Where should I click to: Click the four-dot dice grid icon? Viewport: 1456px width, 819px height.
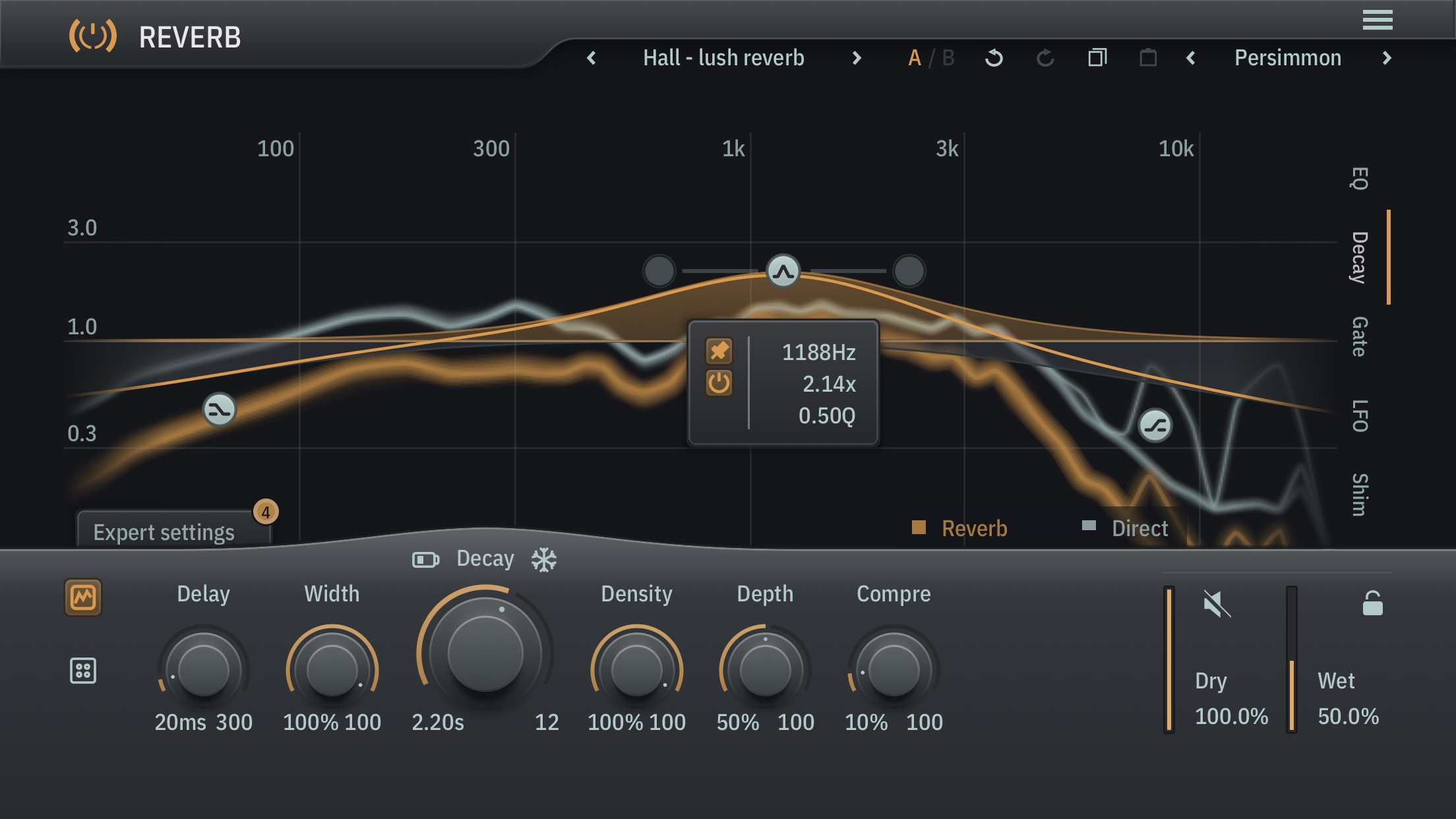83,671
